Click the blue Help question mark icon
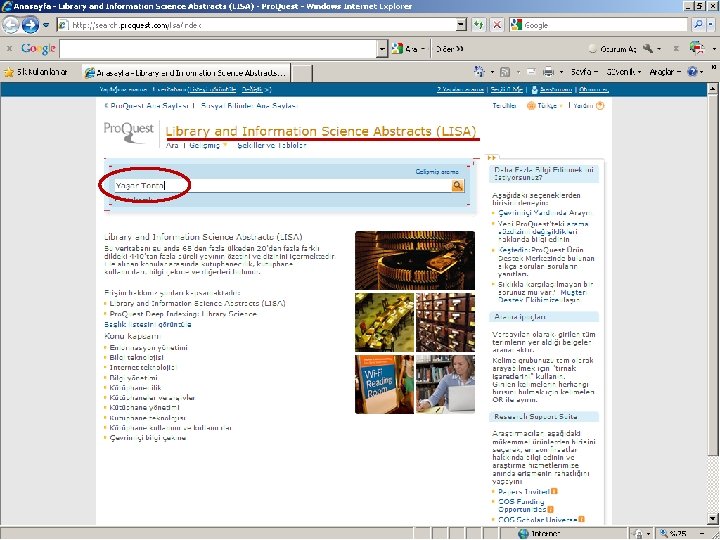Screen dimensions: 720x540 [x=692, y=72]
